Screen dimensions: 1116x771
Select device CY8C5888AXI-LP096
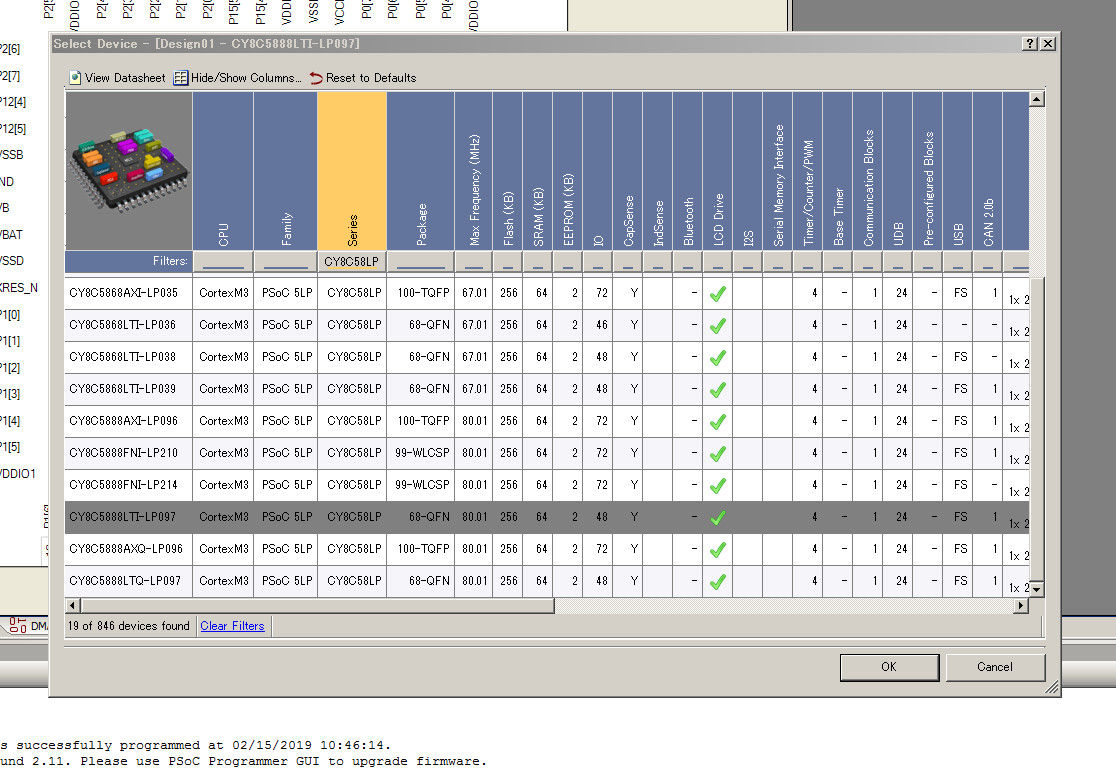click(x=123, y=421)
